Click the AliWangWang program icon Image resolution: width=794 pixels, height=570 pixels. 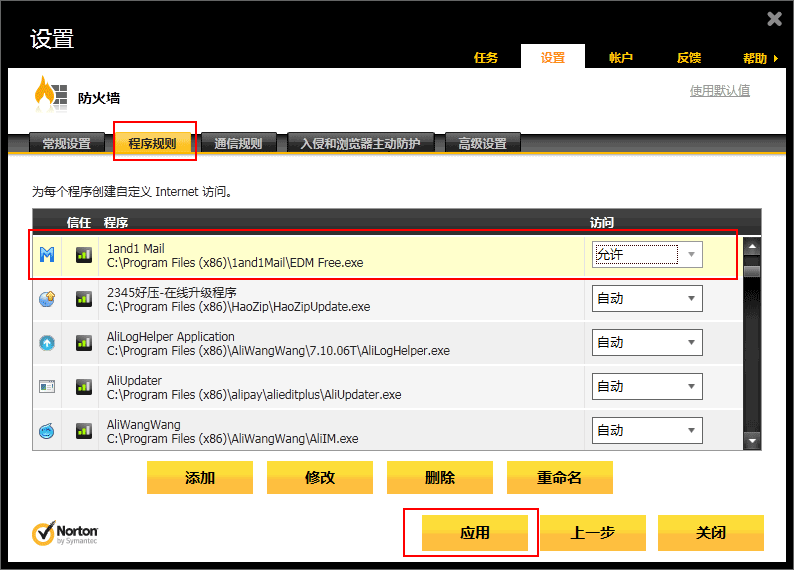(47, 431)
